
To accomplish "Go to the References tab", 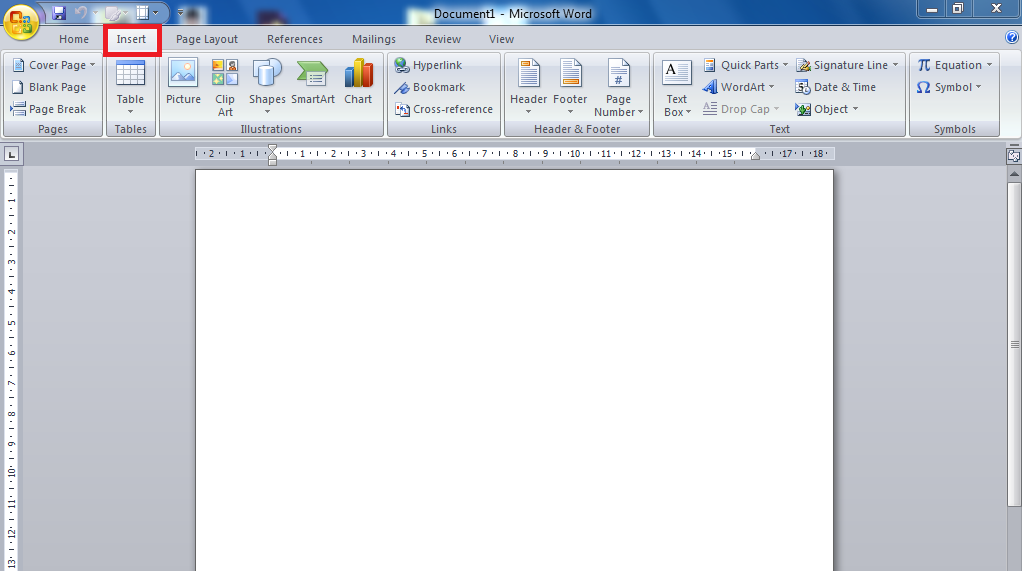I will (295, 39).
